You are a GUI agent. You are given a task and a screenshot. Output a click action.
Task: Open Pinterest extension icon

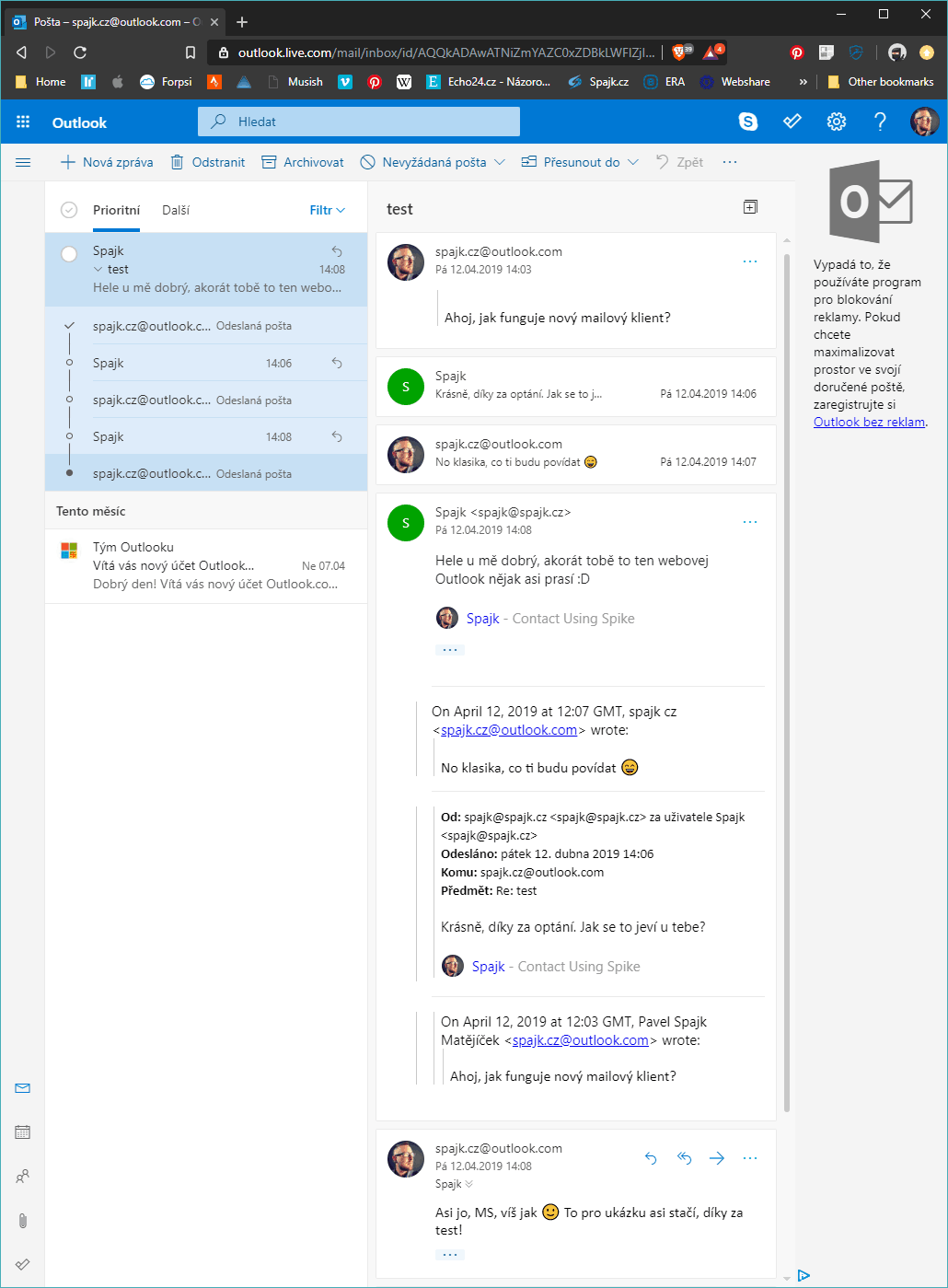(x=797, y=52)
